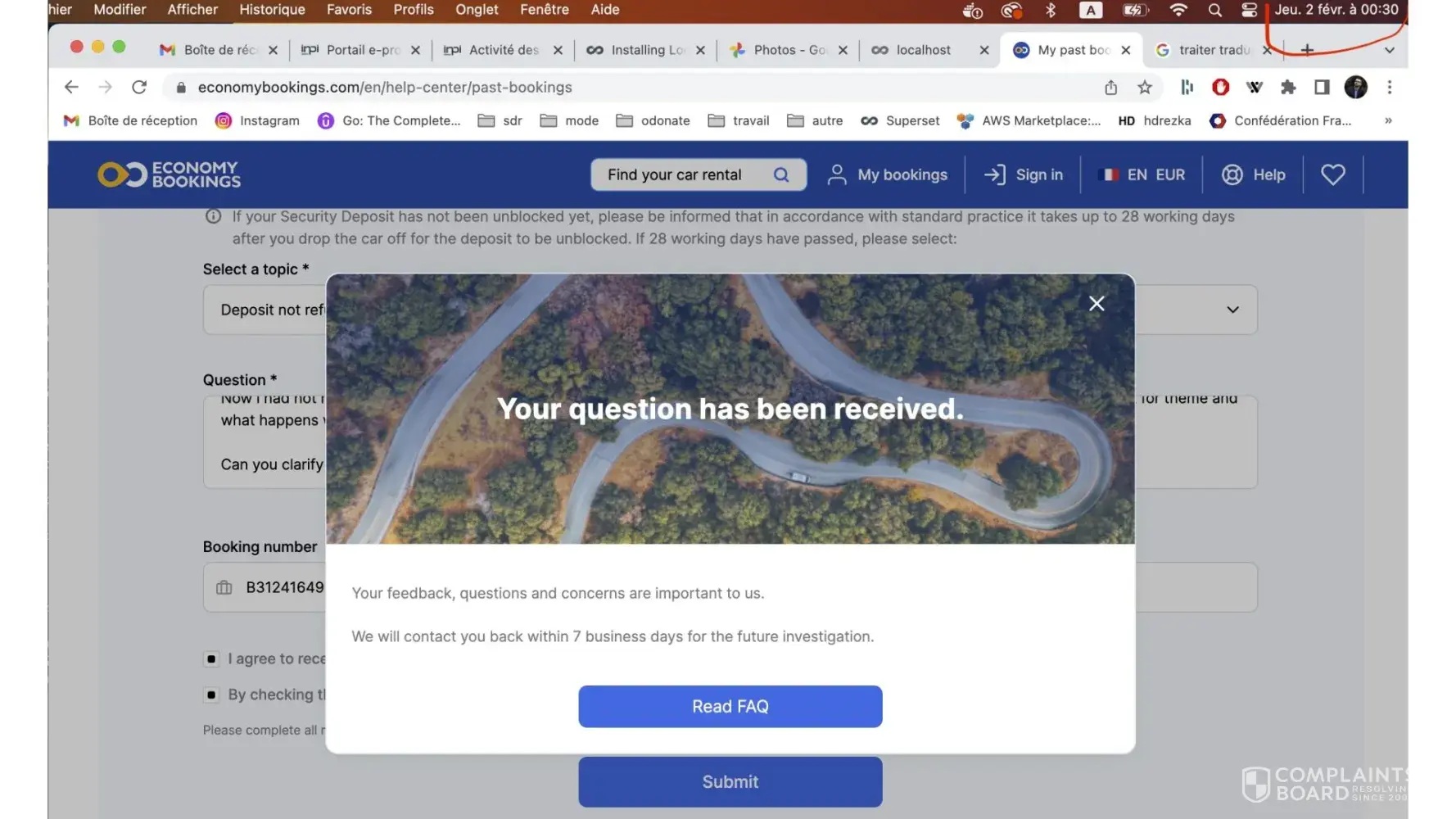Open the Historique menu
Viewport: 1456px width, 819px height.
(x=272, y=9)
